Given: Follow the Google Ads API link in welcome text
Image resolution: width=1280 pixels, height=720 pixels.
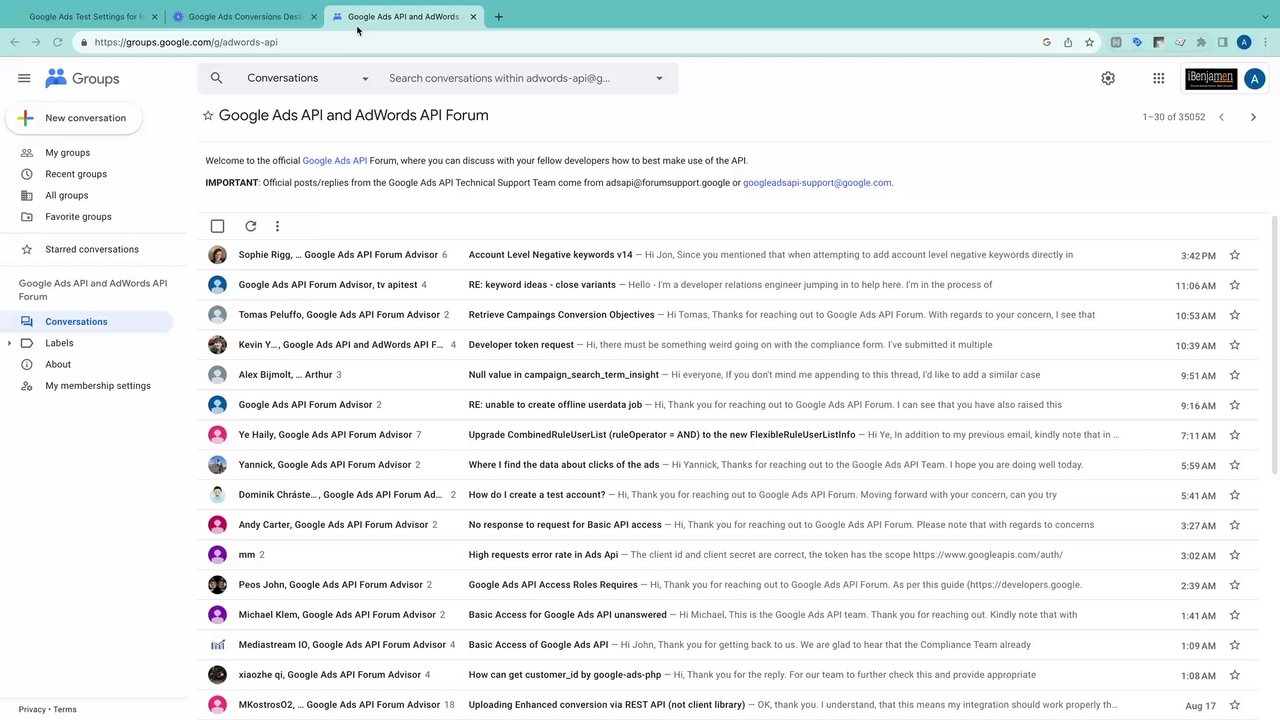Looking at the screenshot, I should point(334,160).
